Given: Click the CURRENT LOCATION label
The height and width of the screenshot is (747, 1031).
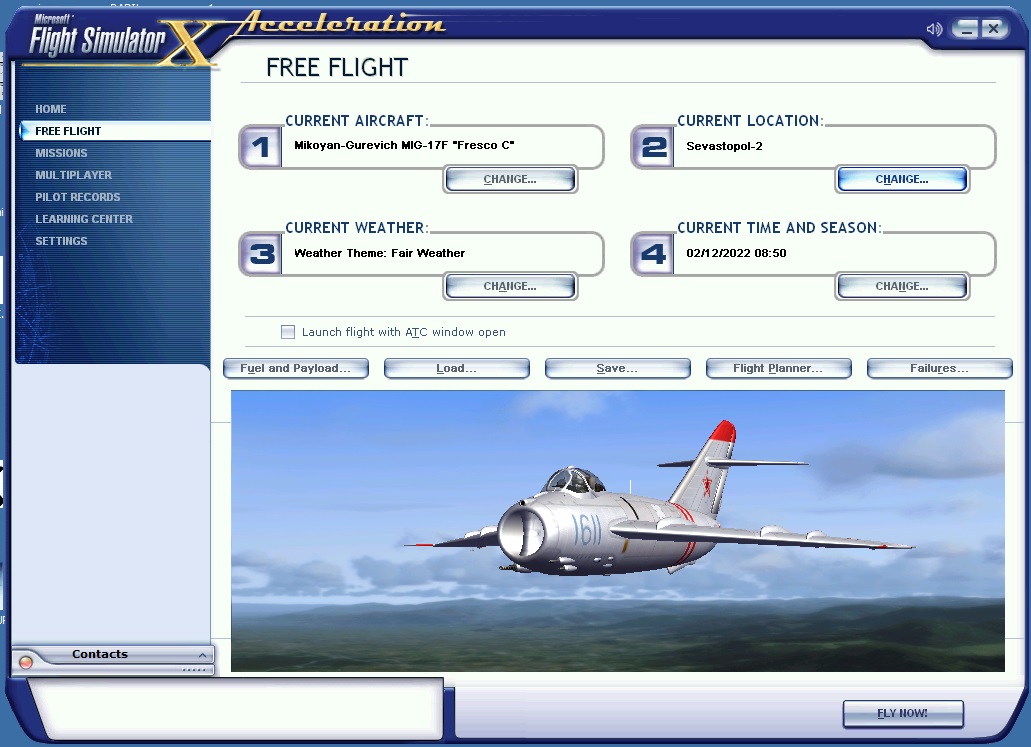Looking at the screenshot, I should tap(750, 121).
